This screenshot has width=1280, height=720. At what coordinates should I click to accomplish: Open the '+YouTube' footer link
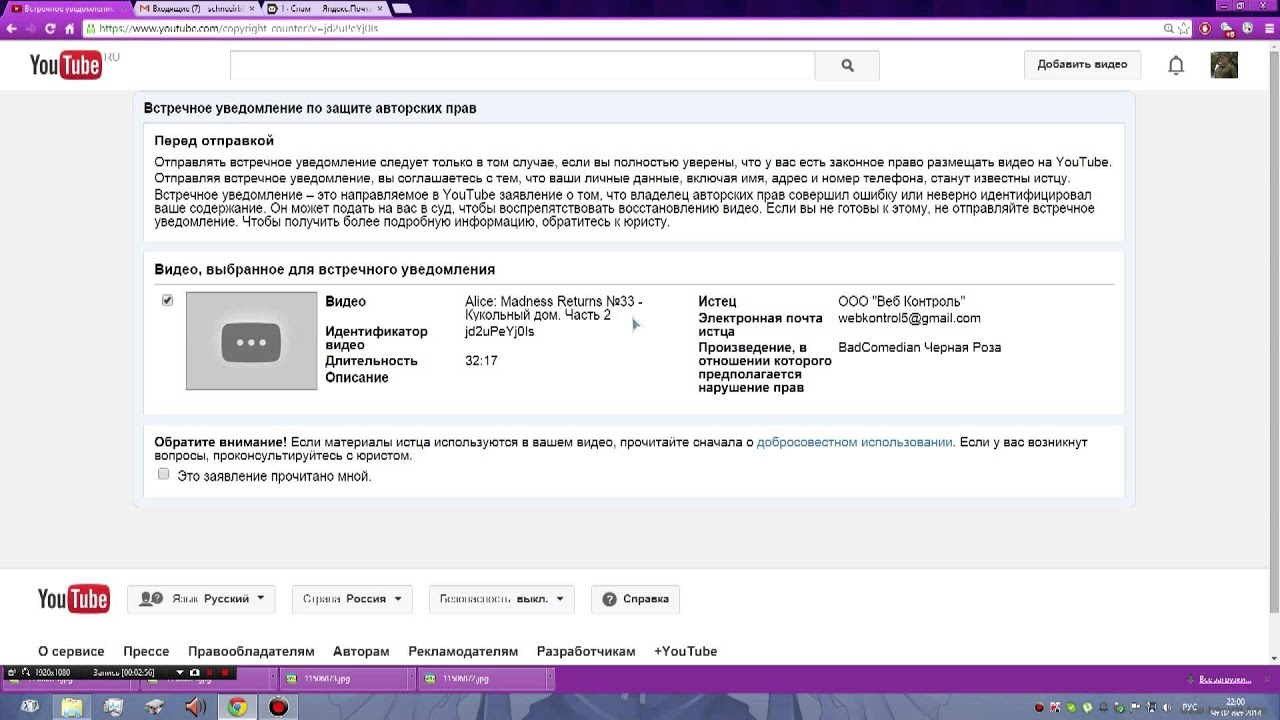pos(685,651)
